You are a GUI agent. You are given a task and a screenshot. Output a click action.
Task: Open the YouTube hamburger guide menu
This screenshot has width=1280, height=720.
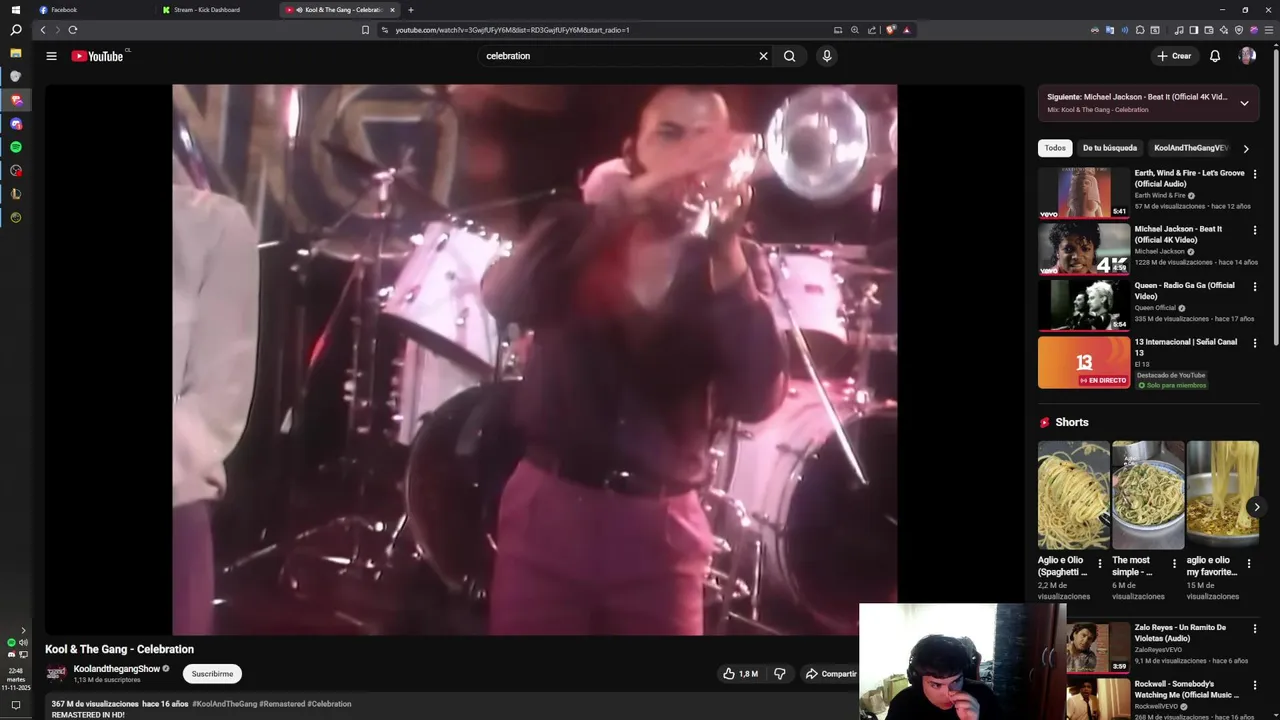[x=51, y=56]
